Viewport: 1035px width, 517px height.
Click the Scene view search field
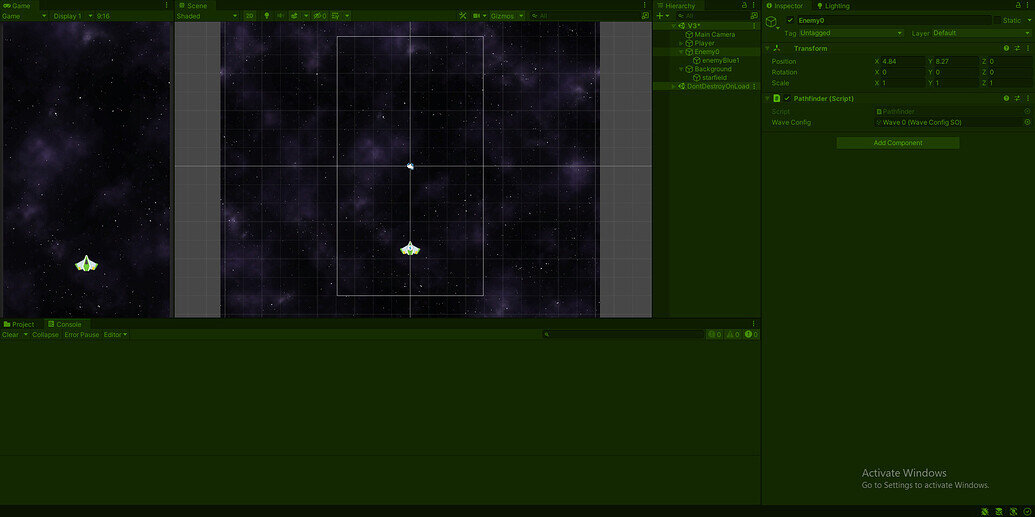click(x=584, y=16)
